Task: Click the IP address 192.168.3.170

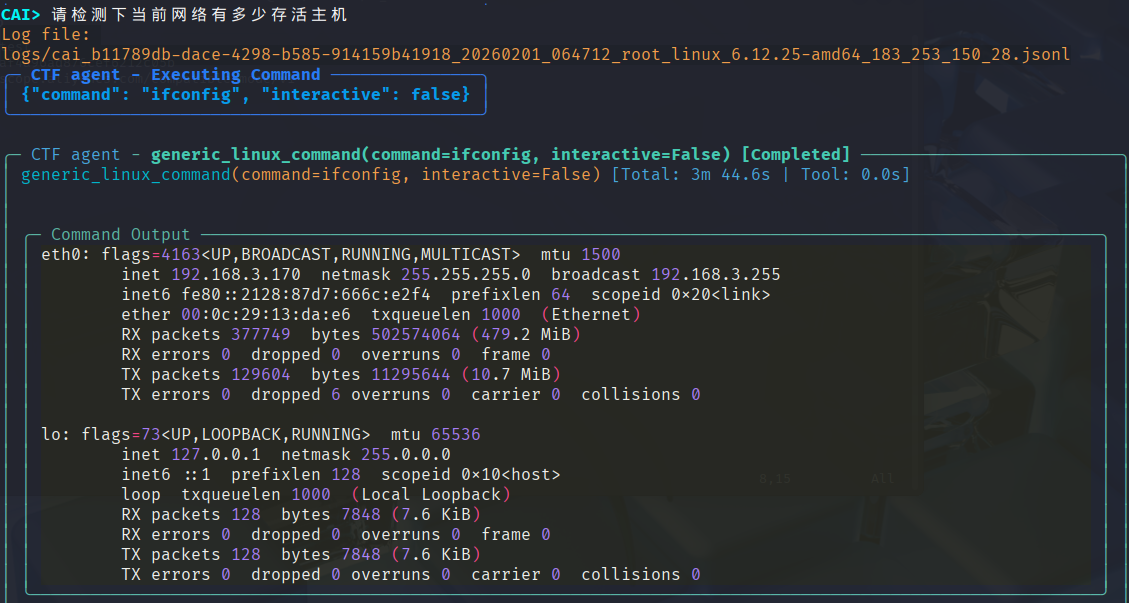Action: [236, 274]
